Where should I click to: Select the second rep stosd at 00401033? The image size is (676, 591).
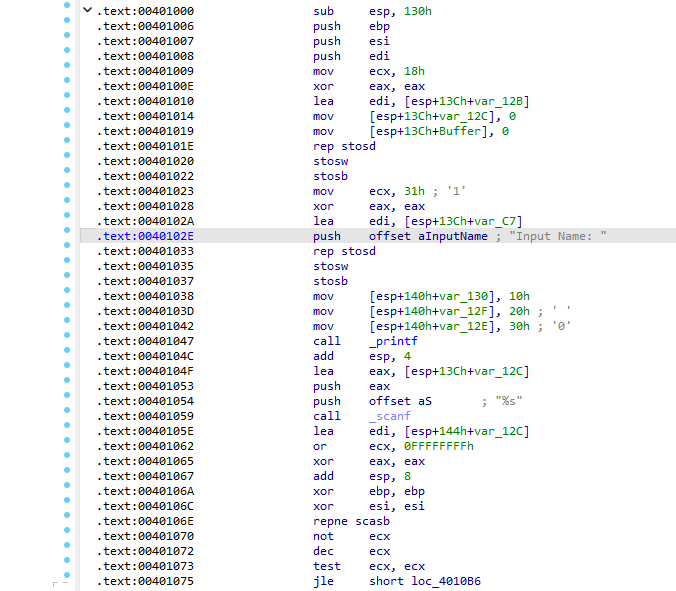point(344,251)
